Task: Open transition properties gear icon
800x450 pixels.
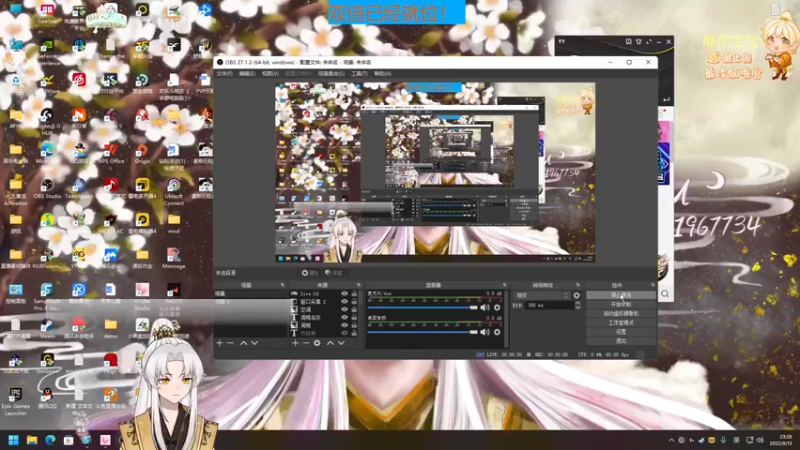Action: click(577, 295)
